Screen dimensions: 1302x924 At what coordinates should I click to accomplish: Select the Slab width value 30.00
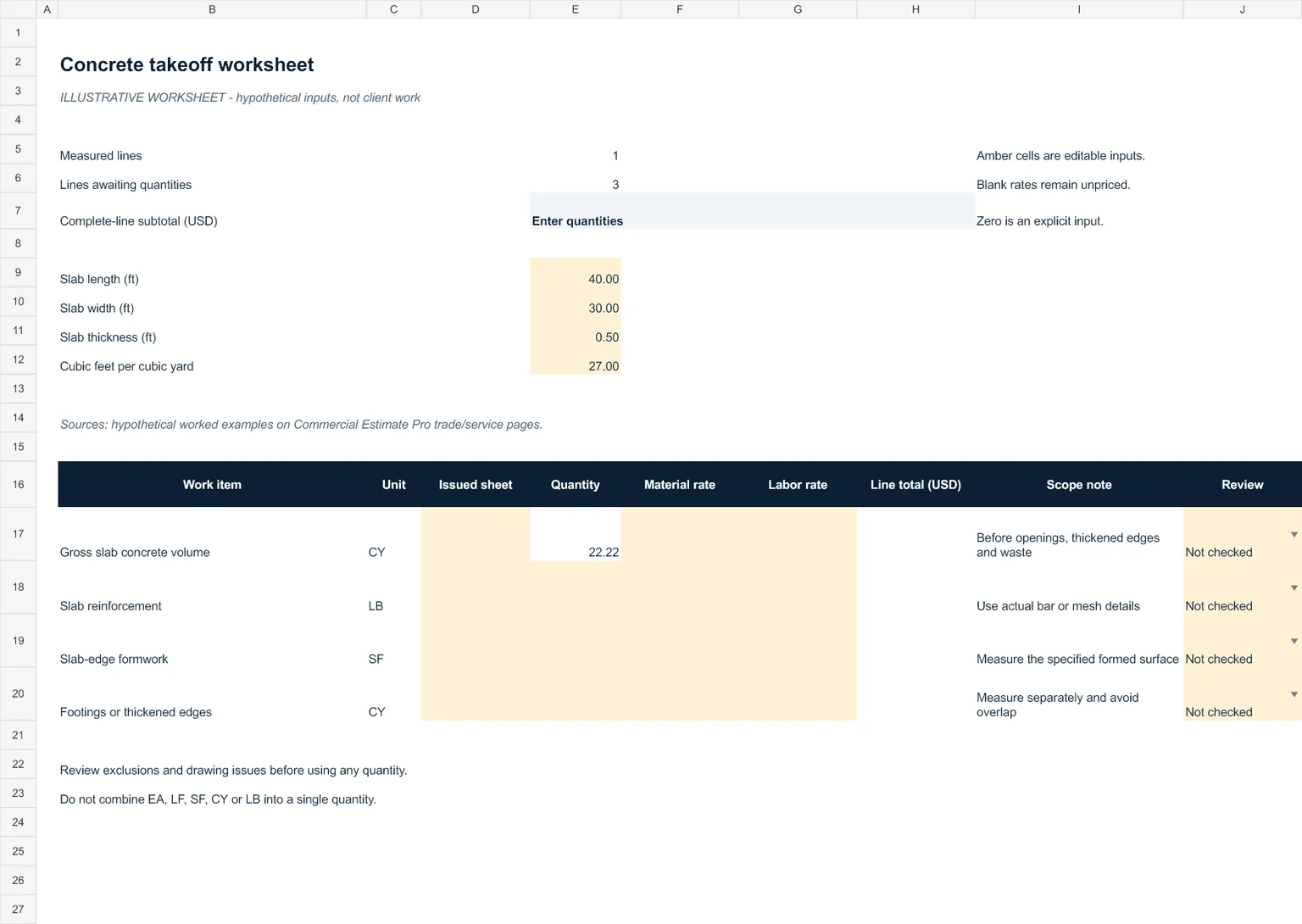(576, 302)
